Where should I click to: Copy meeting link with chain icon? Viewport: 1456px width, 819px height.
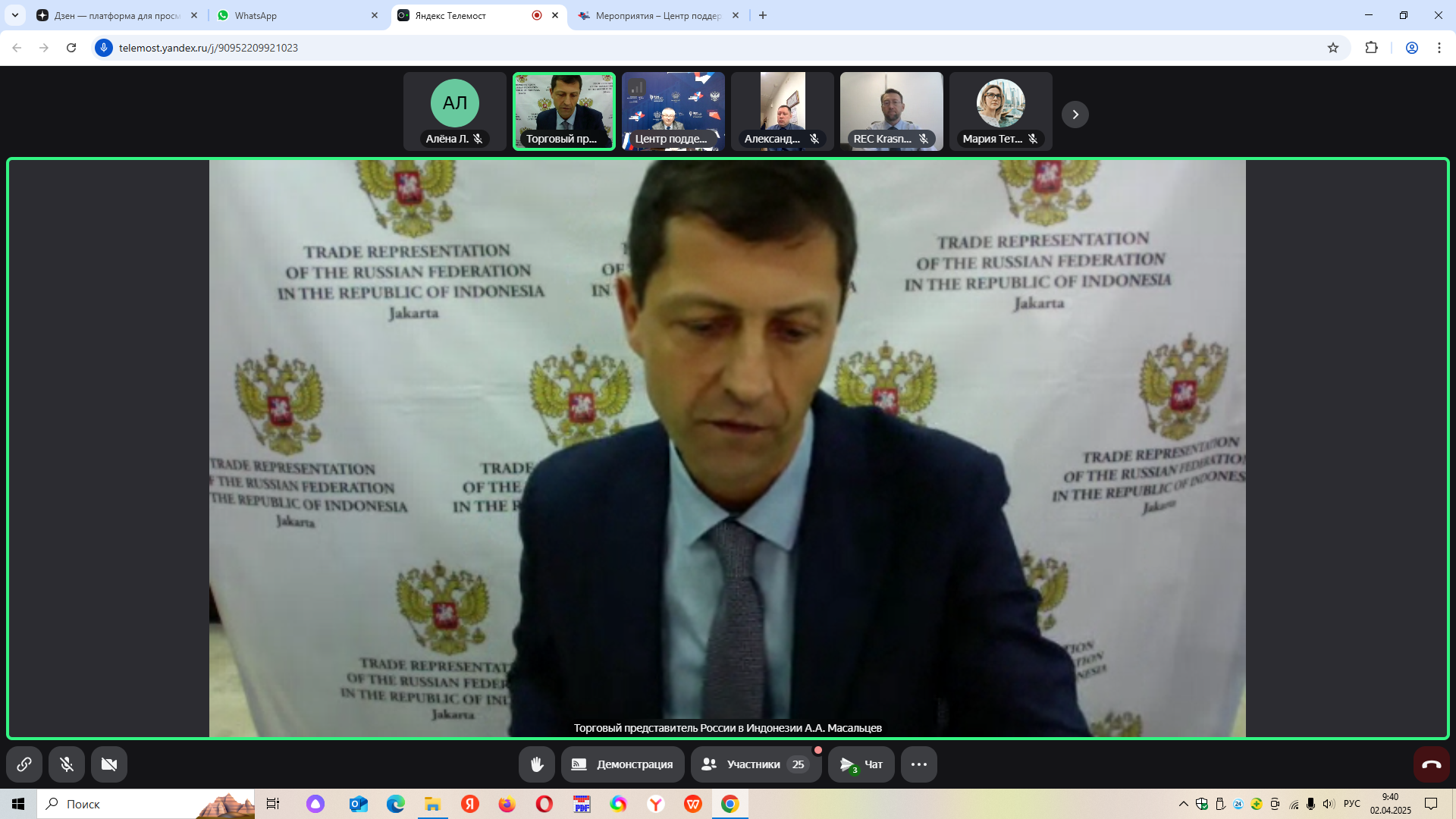click(24, 764)
